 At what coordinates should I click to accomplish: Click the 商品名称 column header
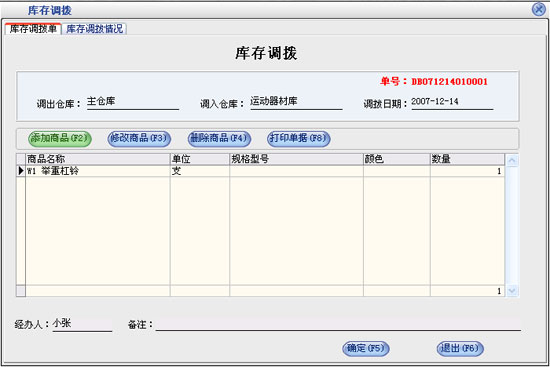point(98,159)
